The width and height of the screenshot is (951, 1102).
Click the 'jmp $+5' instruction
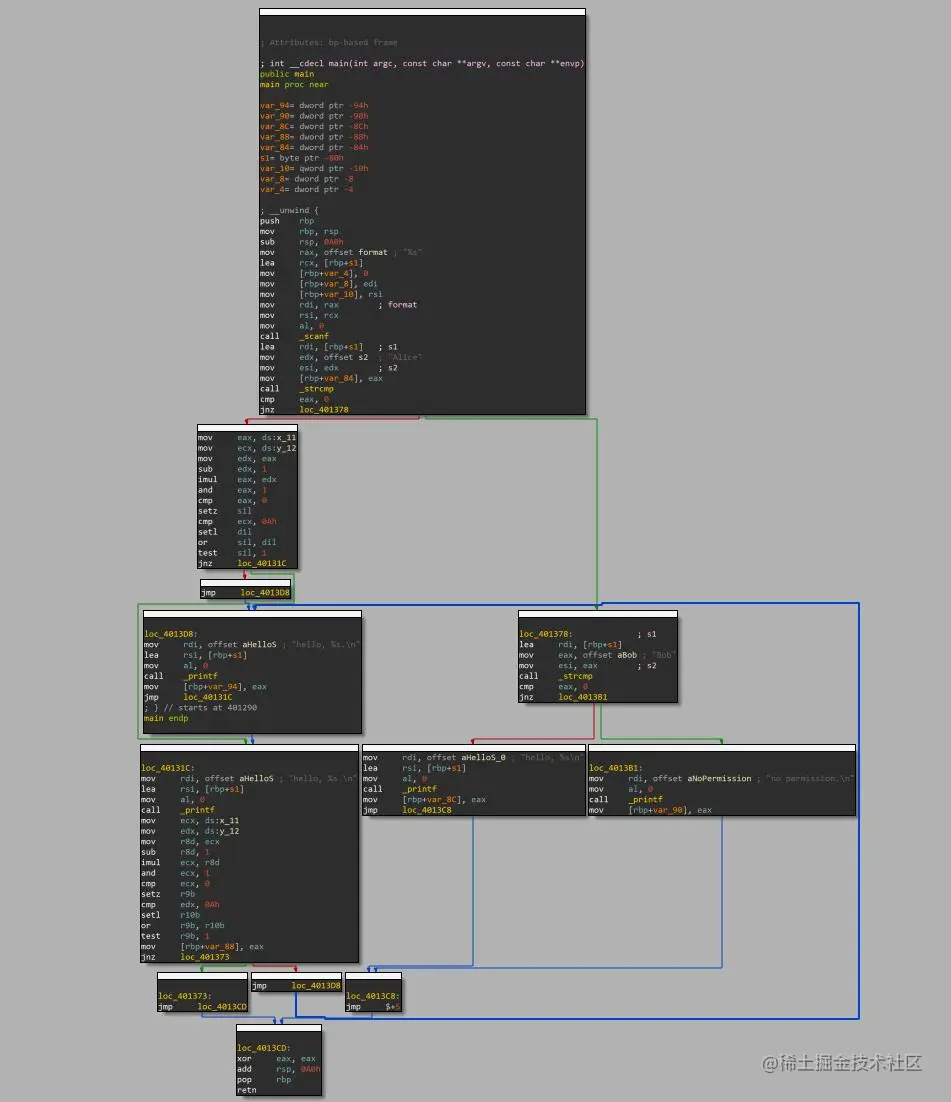tap(373, 1006)
